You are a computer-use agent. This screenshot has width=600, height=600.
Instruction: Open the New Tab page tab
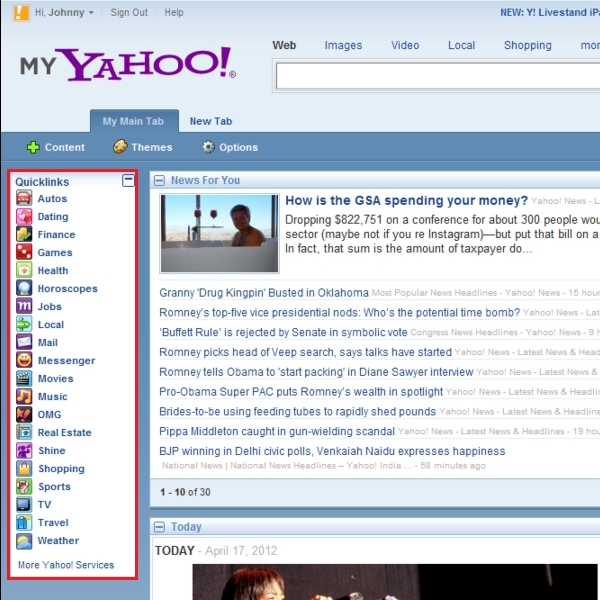click(211, 121)
